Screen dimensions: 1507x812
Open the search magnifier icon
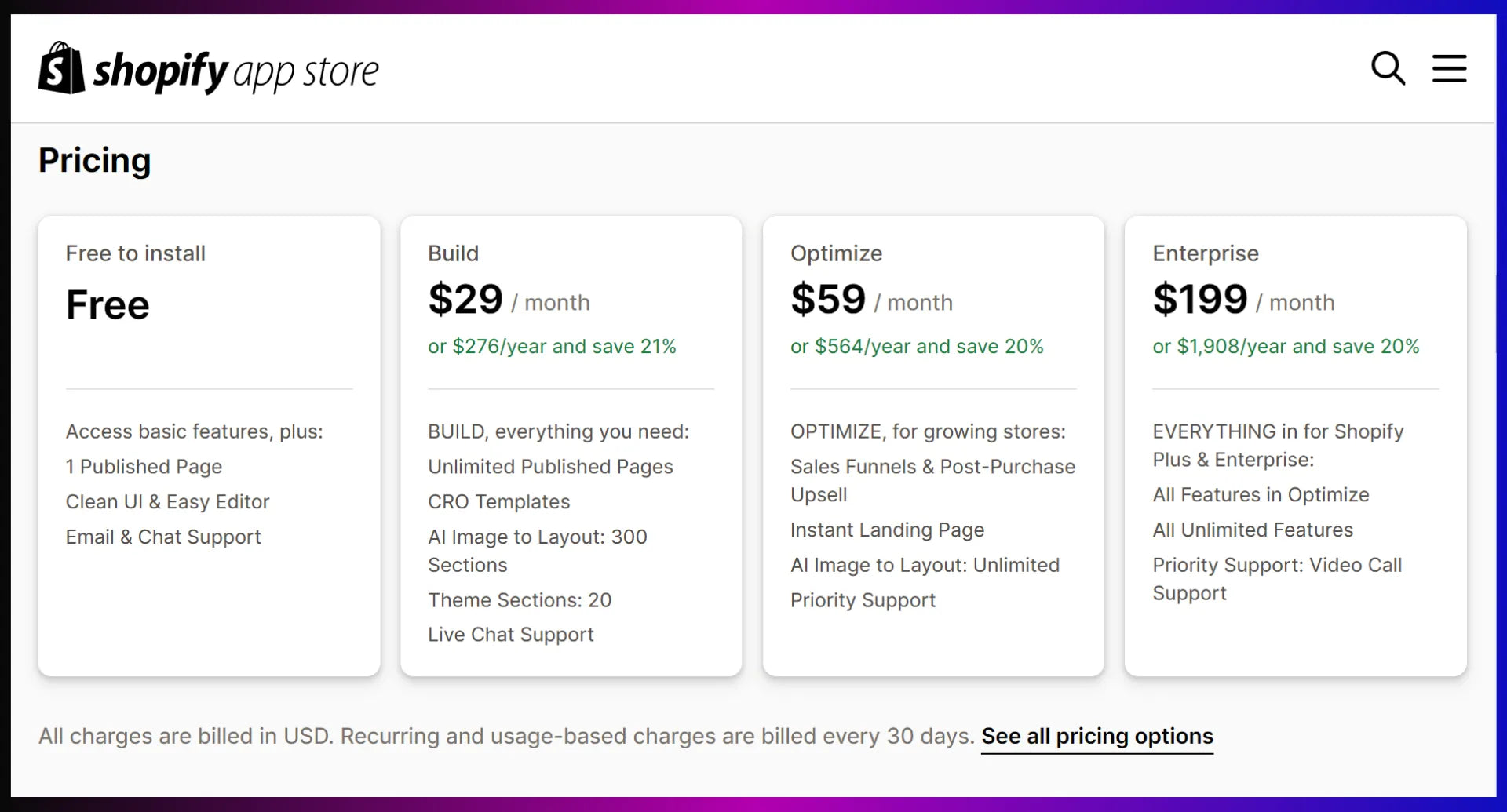[1388, 68]
